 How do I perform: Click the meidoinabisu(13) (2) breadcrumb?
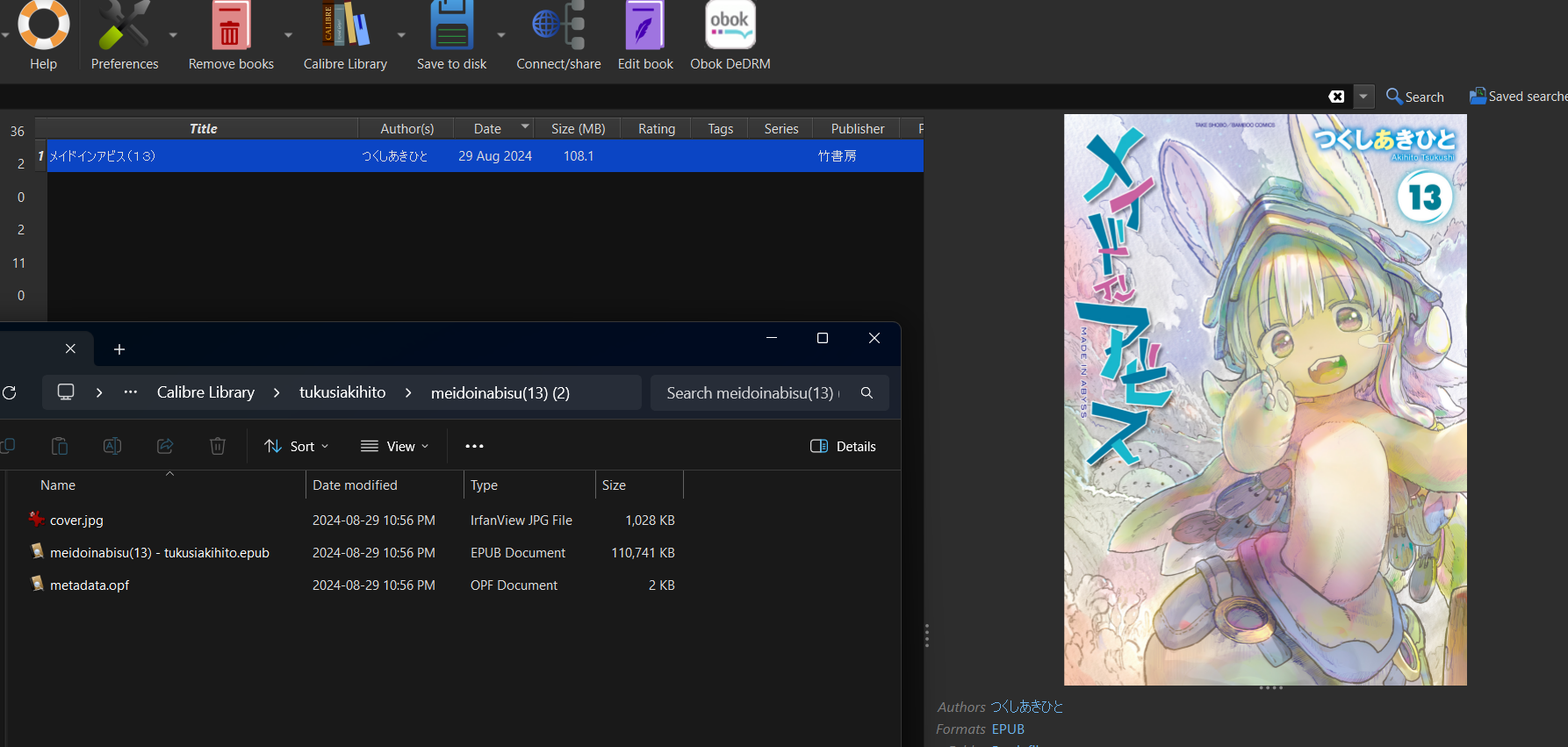pos(500,392)
